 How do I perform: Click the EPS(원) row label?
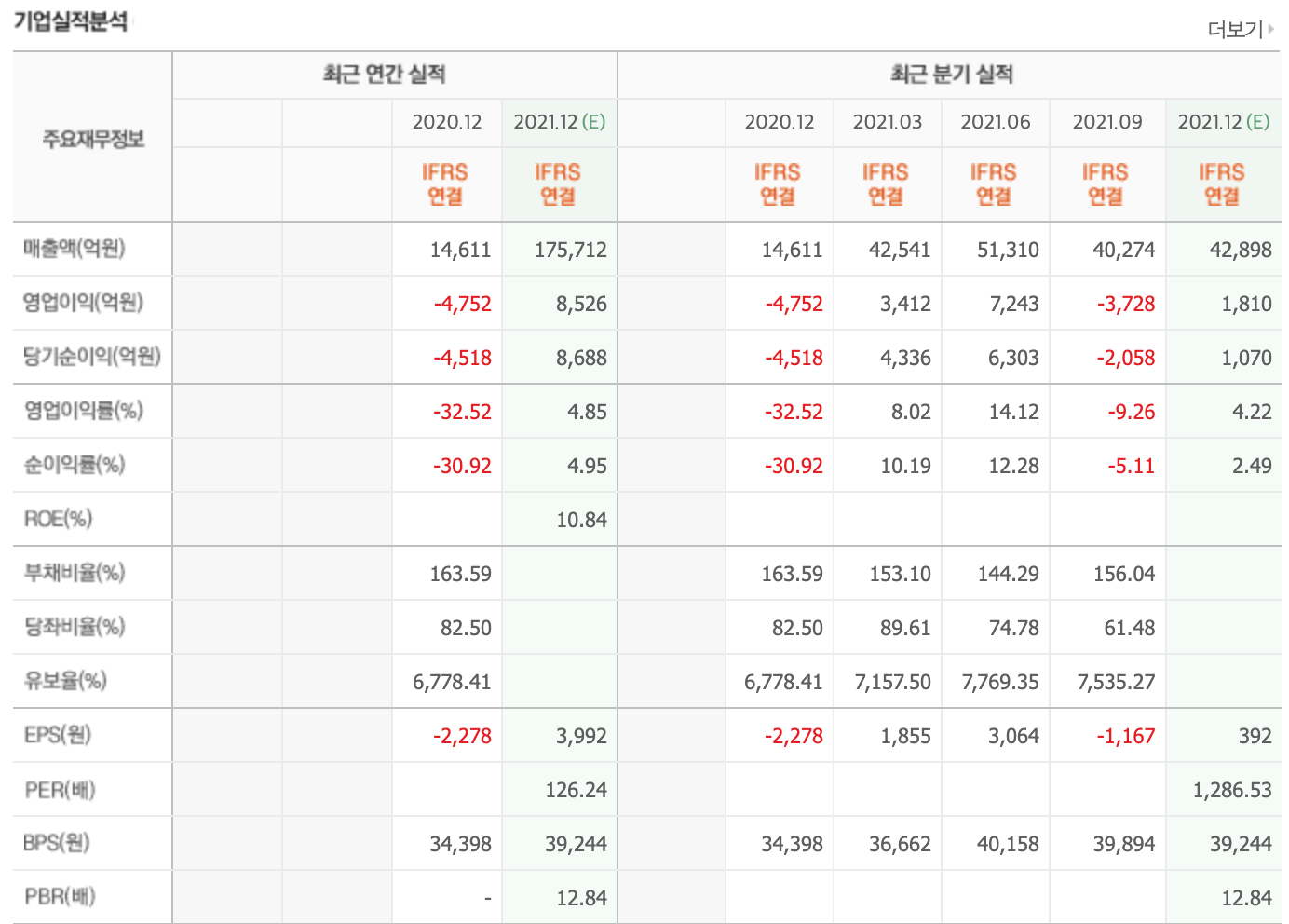point(58,735)
